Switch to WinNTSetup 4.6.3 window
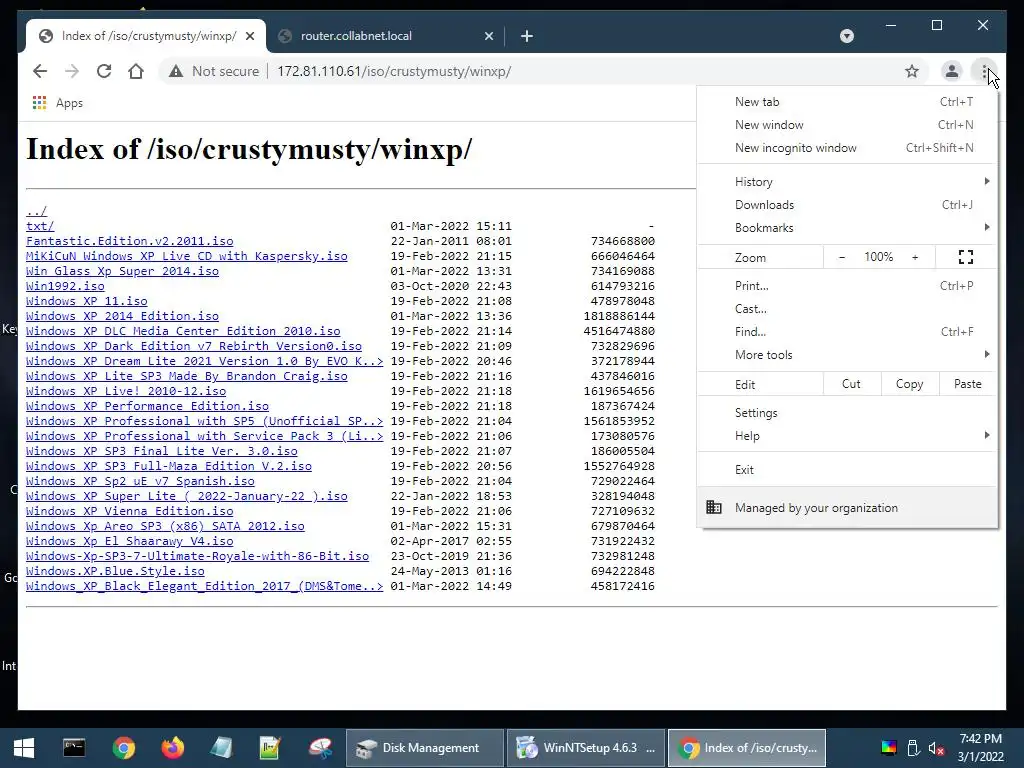This screenshot has width=1024, height=768. click(x=586, y=748)
